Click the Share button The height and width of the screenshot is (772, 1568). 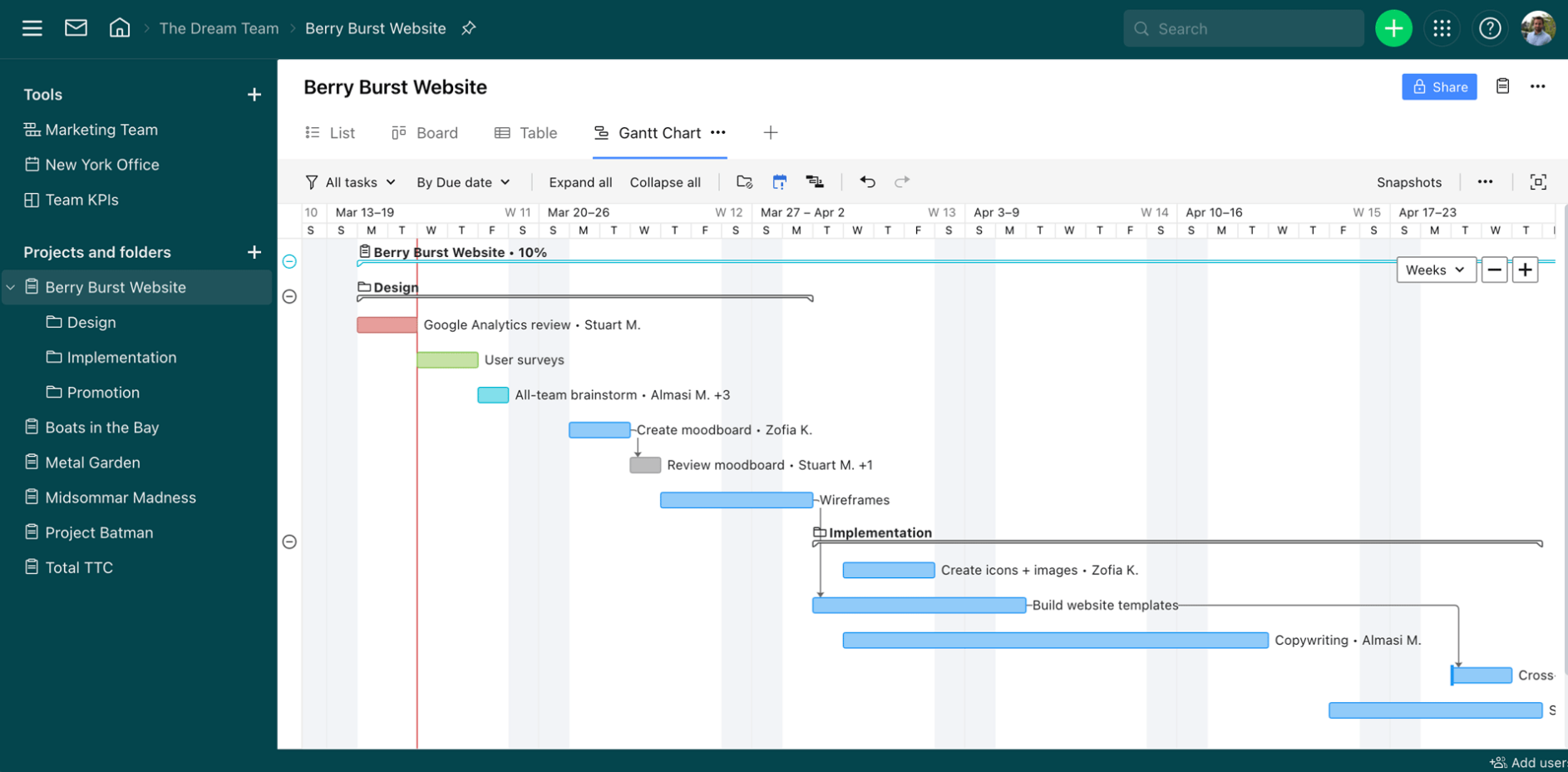click(1439, 87)
